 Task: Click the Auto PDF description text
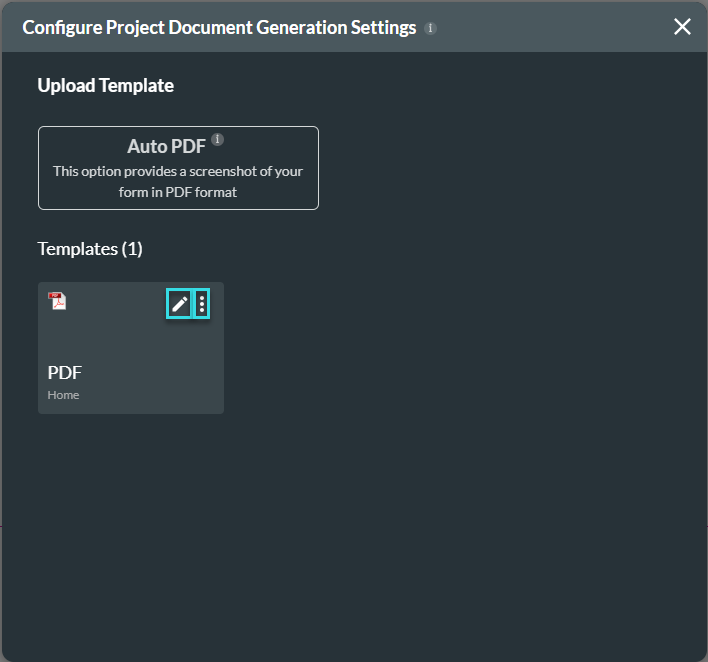pos(178,181)
